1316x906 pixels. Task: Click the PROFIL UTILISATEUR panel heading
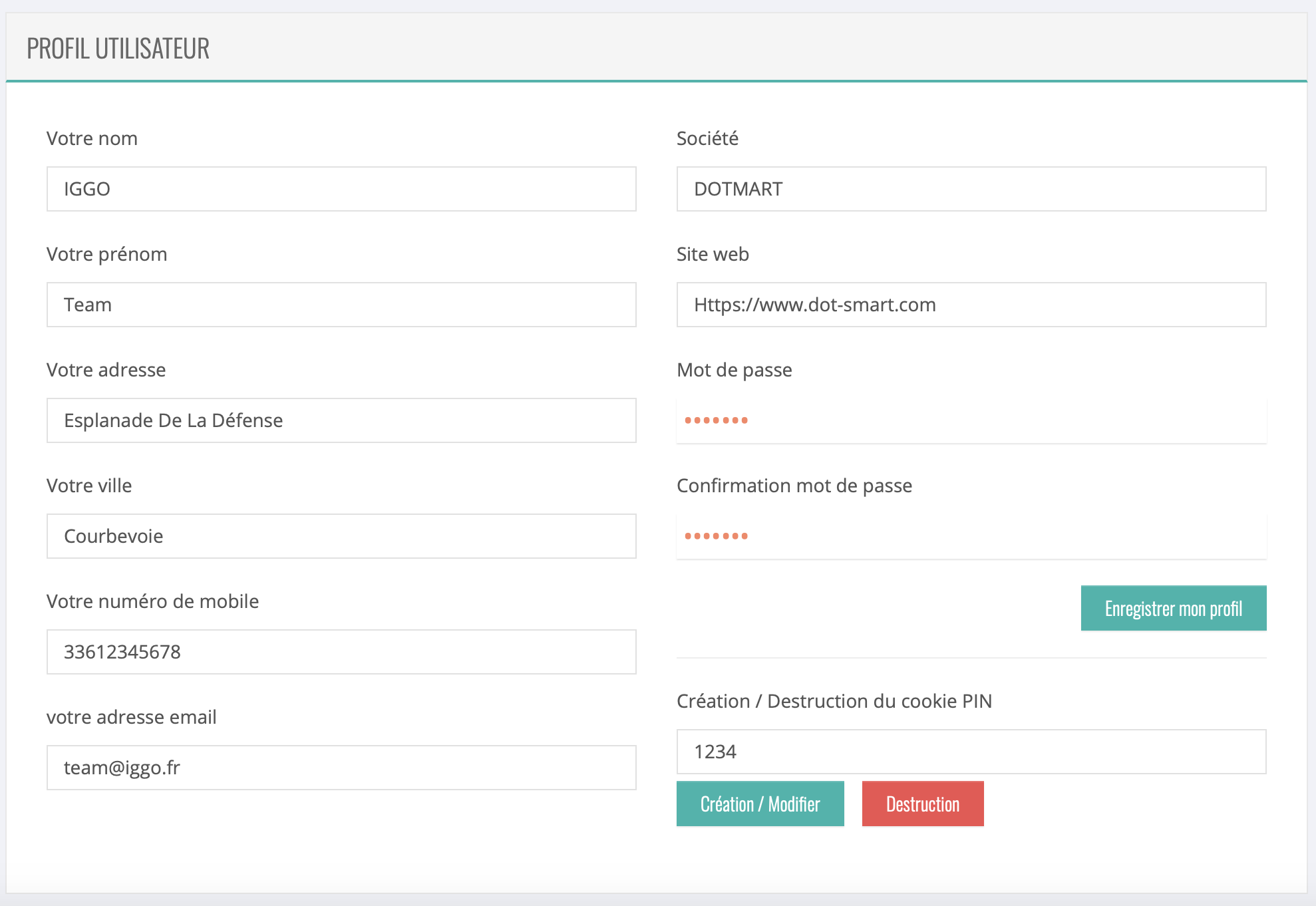click(x=118, y=49)
